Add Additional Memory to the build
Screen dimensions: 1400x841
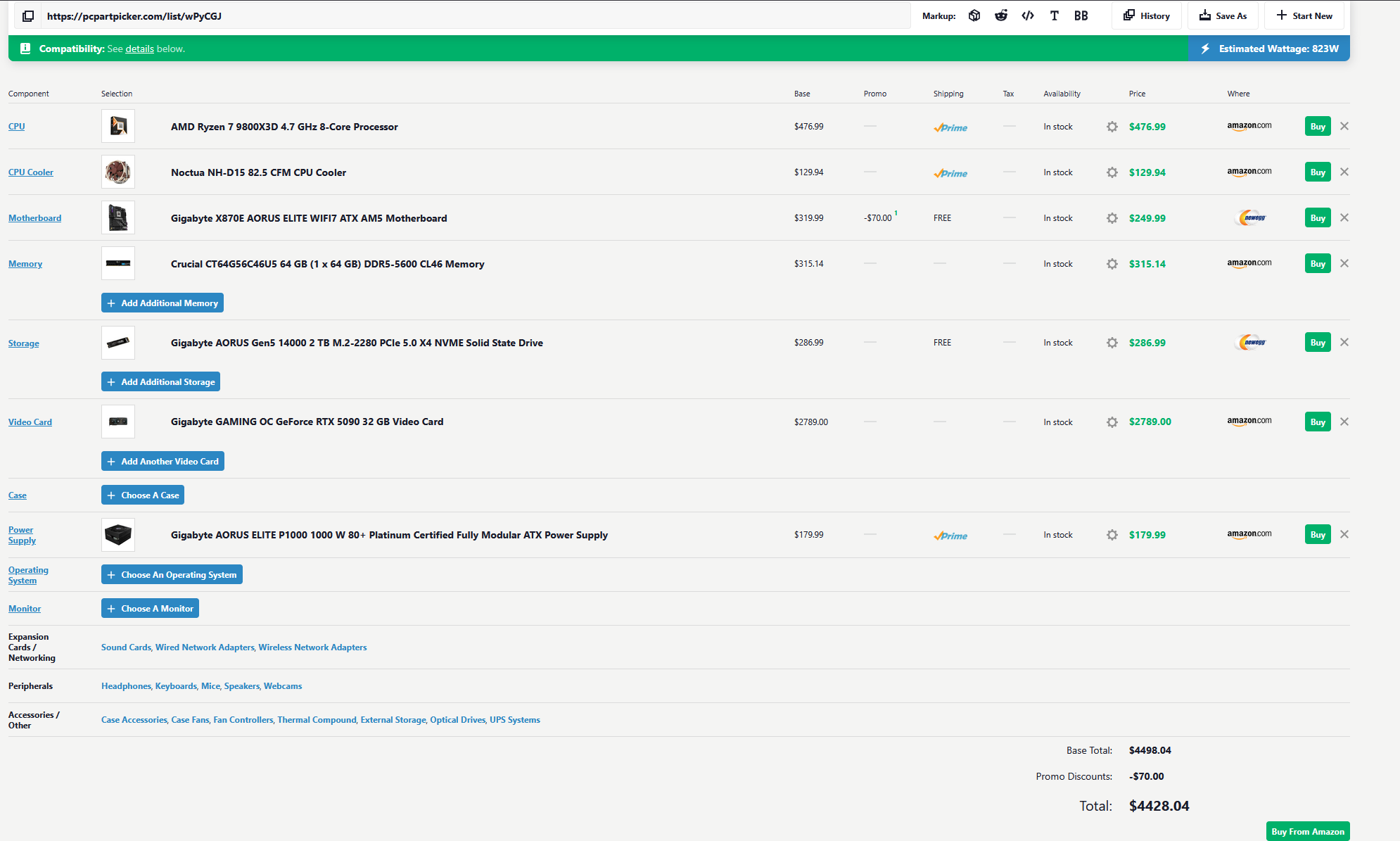click(x=163, y=303)
